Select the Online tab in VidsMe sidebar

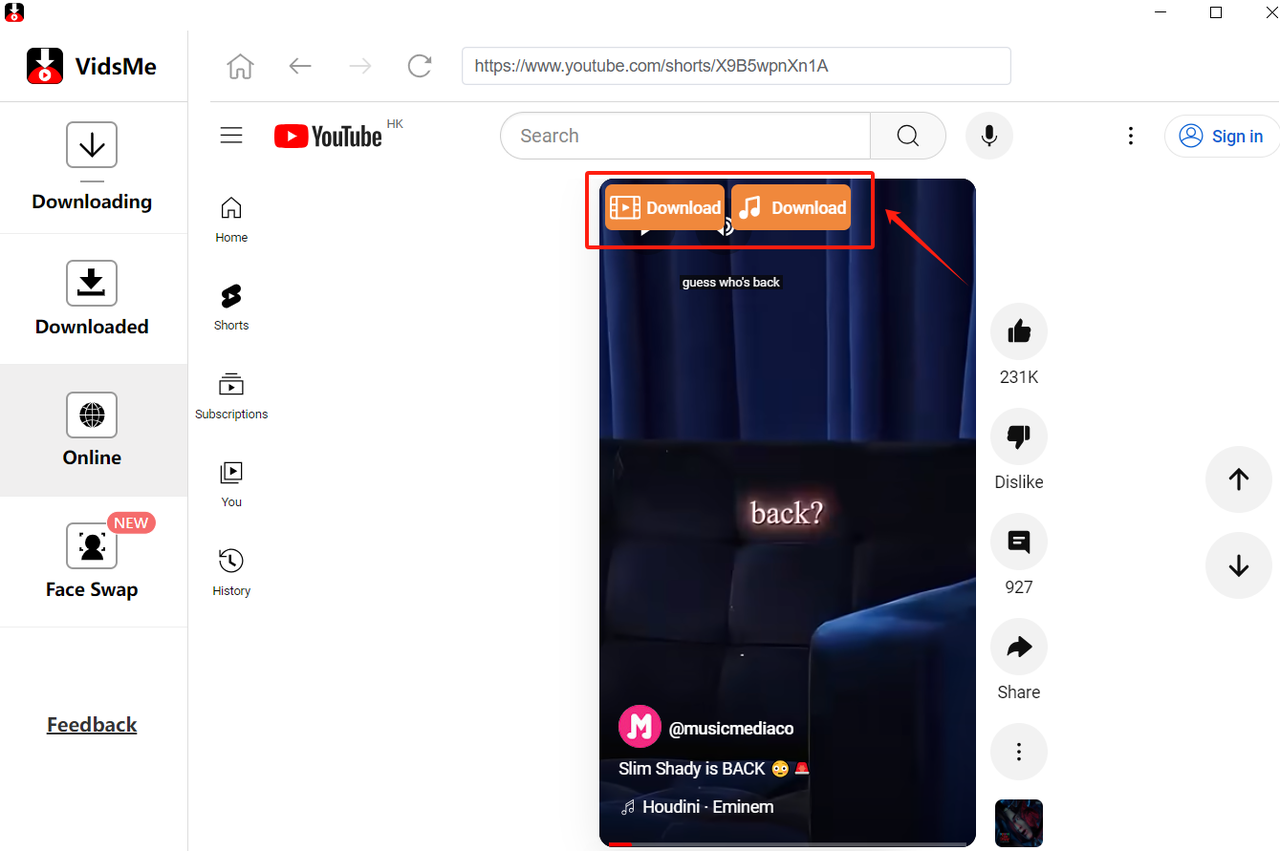coord(92,430)
